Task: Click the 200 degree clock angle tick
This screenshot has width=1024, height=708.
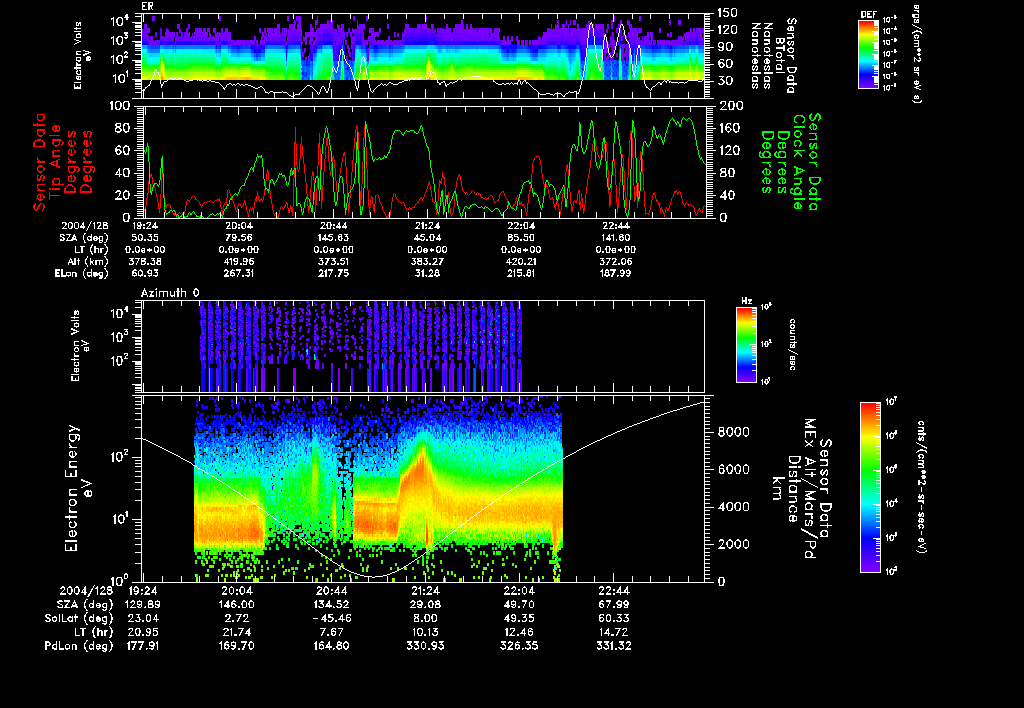Action: tap(730, 106)
